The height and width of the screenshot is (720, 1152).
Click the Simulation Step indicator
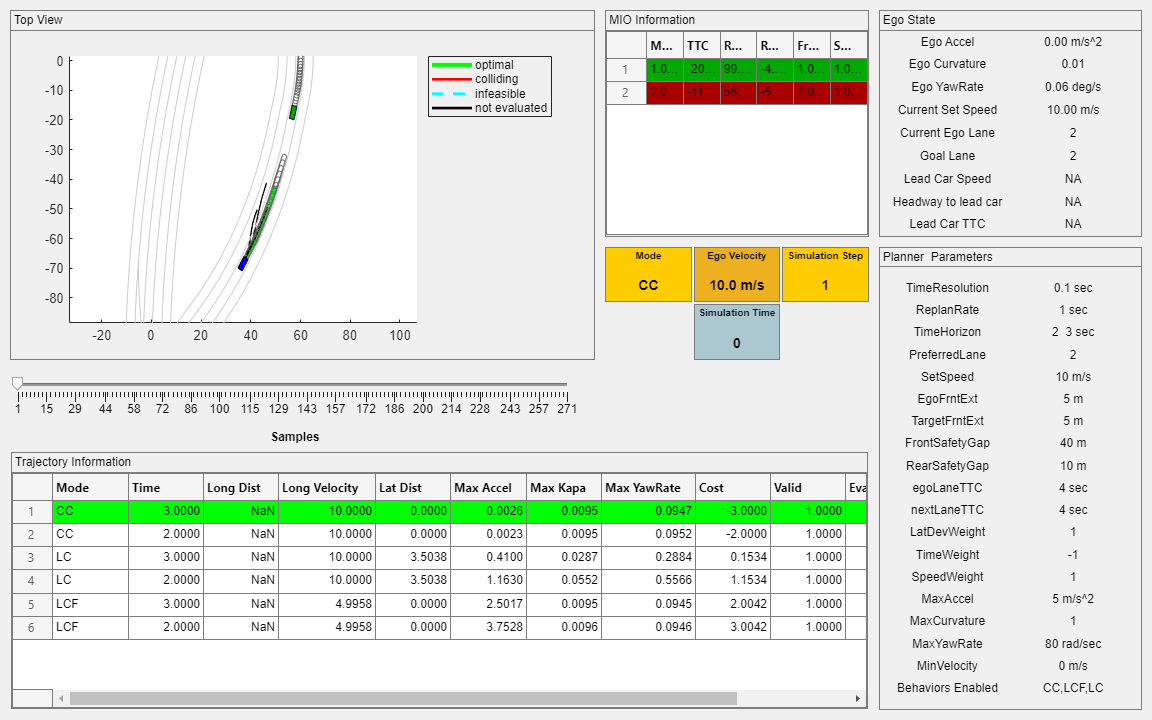825,274
